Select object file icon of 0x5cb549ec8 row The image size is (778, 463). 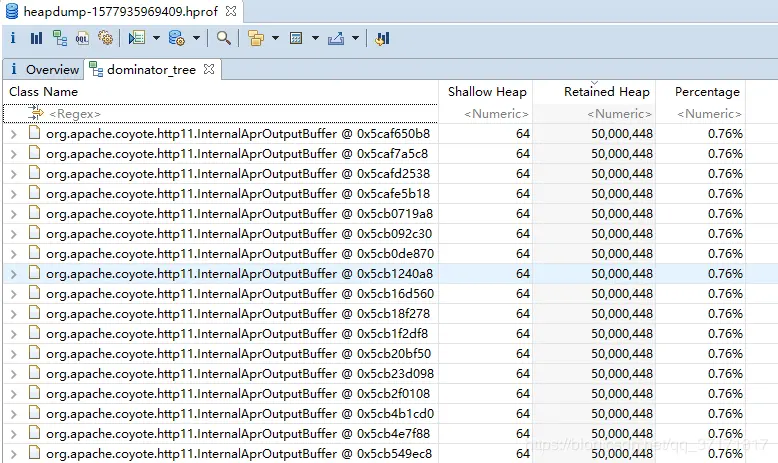pos(34,453)
